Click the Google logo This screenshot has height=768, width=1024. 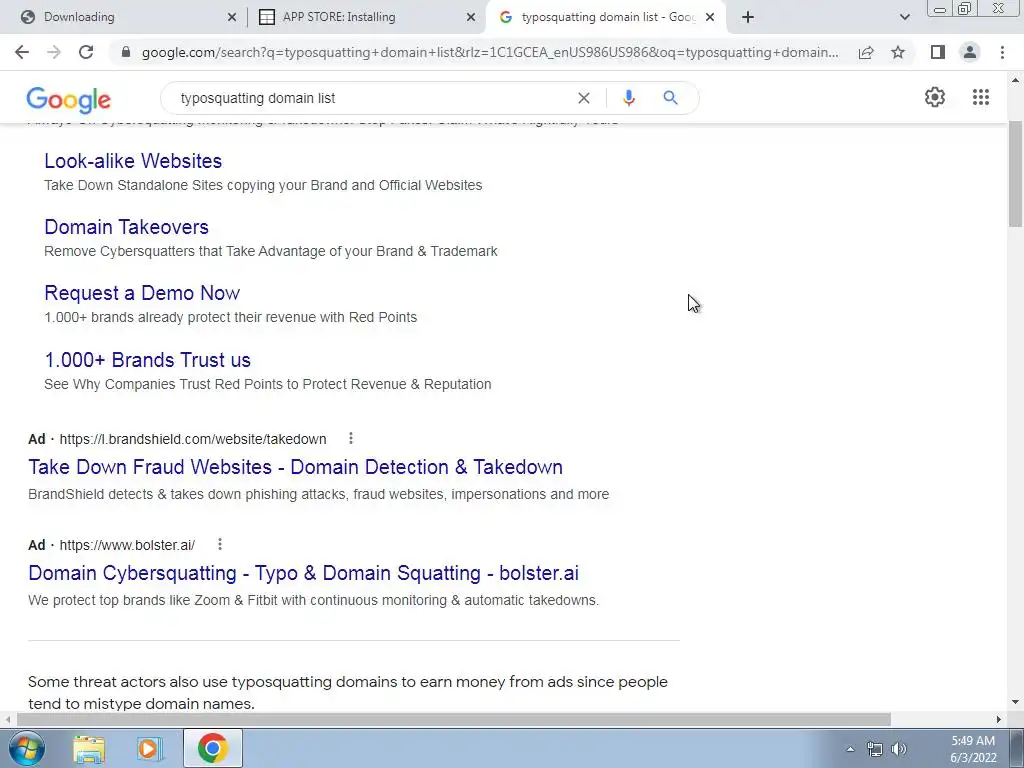point(69,100)
